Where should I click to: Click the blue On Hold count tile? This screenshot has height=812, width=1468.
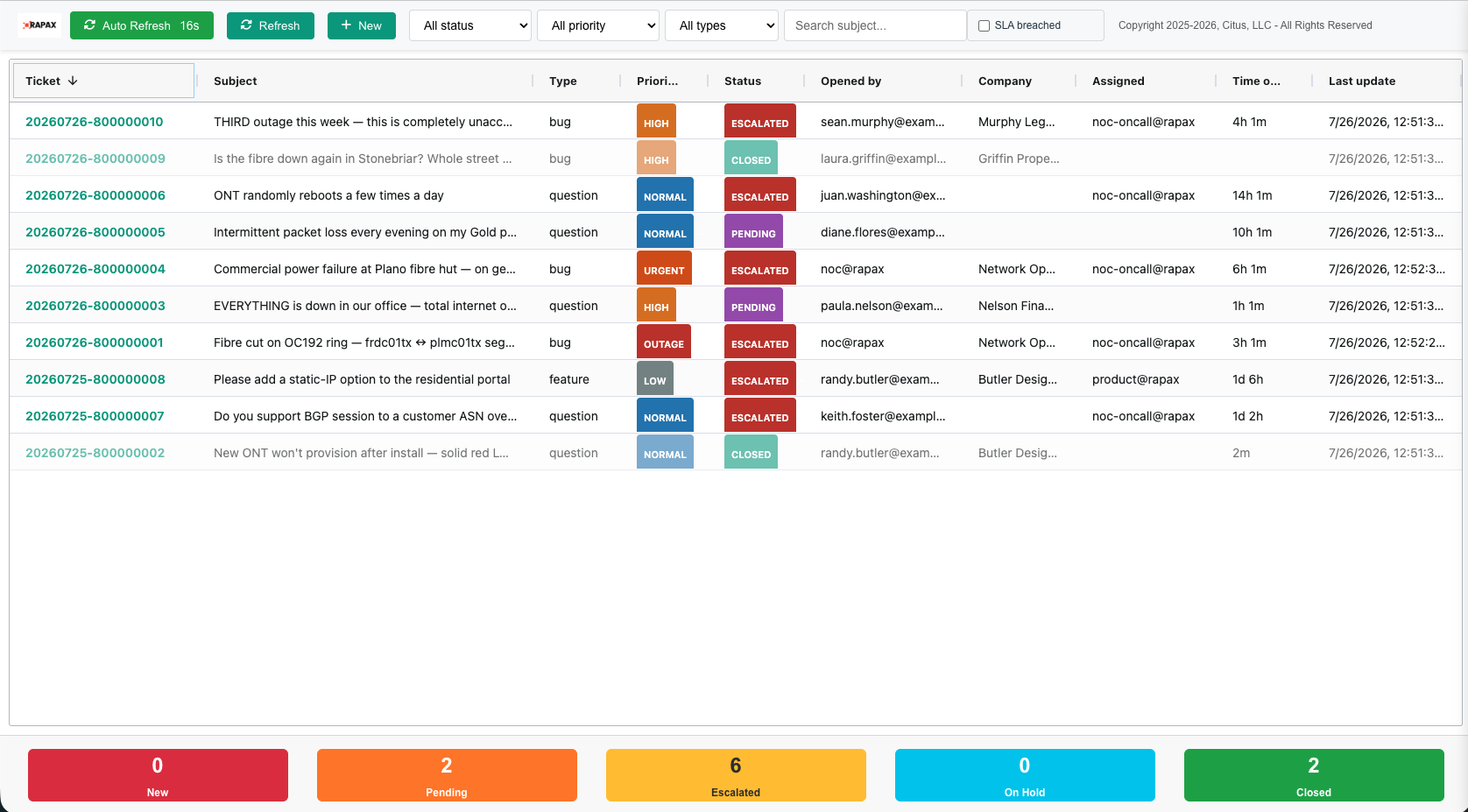click(1025, 775)
